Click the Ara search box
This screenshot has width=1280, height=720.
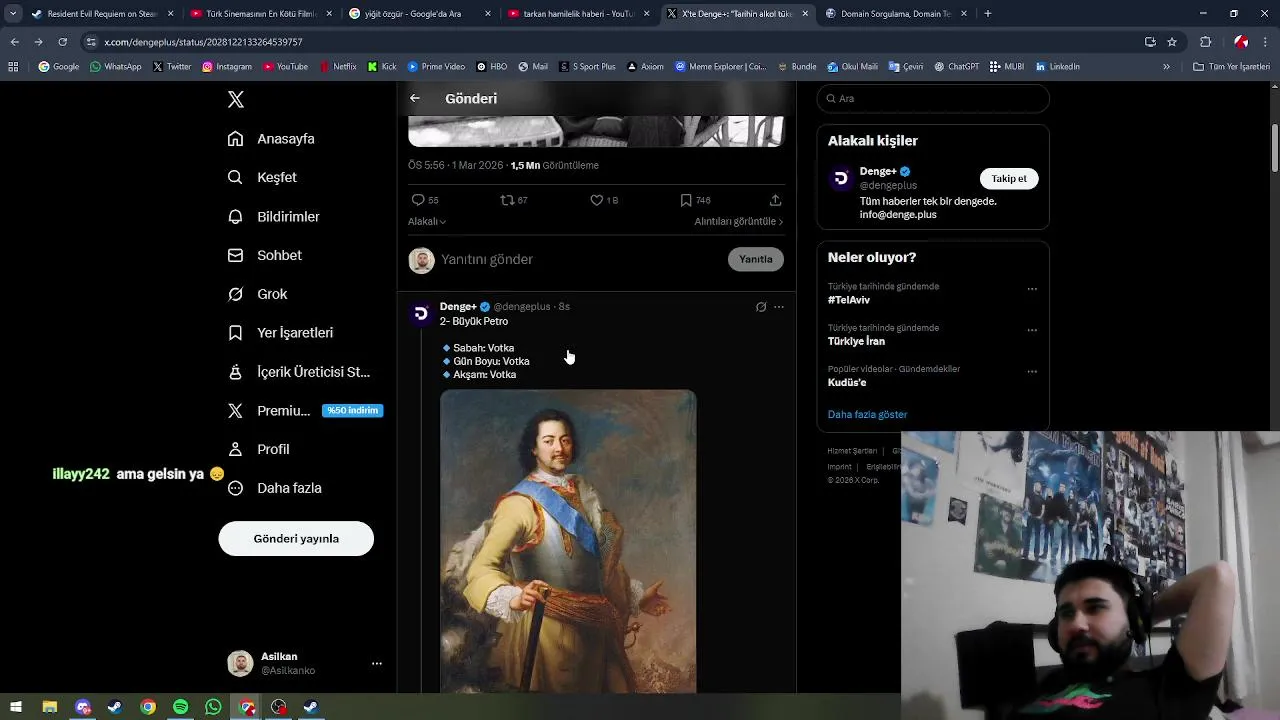coord(933,98)
